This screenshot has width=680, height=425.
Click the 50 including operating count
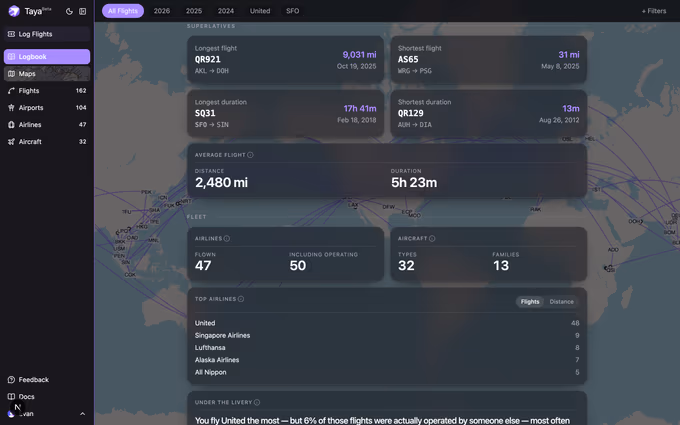tap(298, 265)
